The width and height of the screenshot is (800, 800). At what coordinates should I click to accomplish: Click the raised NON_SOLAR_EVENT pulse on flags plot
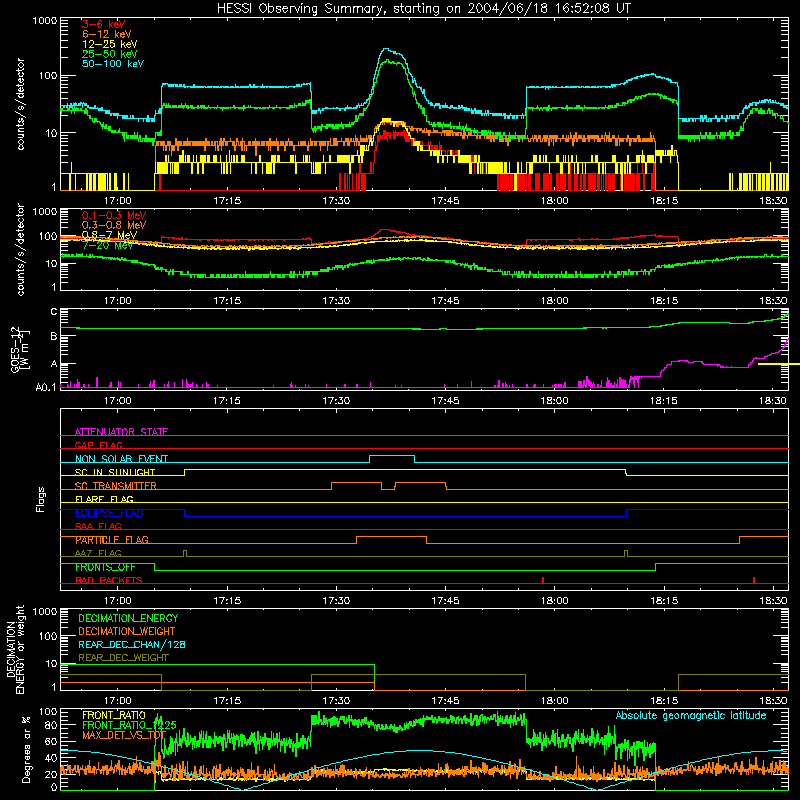(392, 456)
